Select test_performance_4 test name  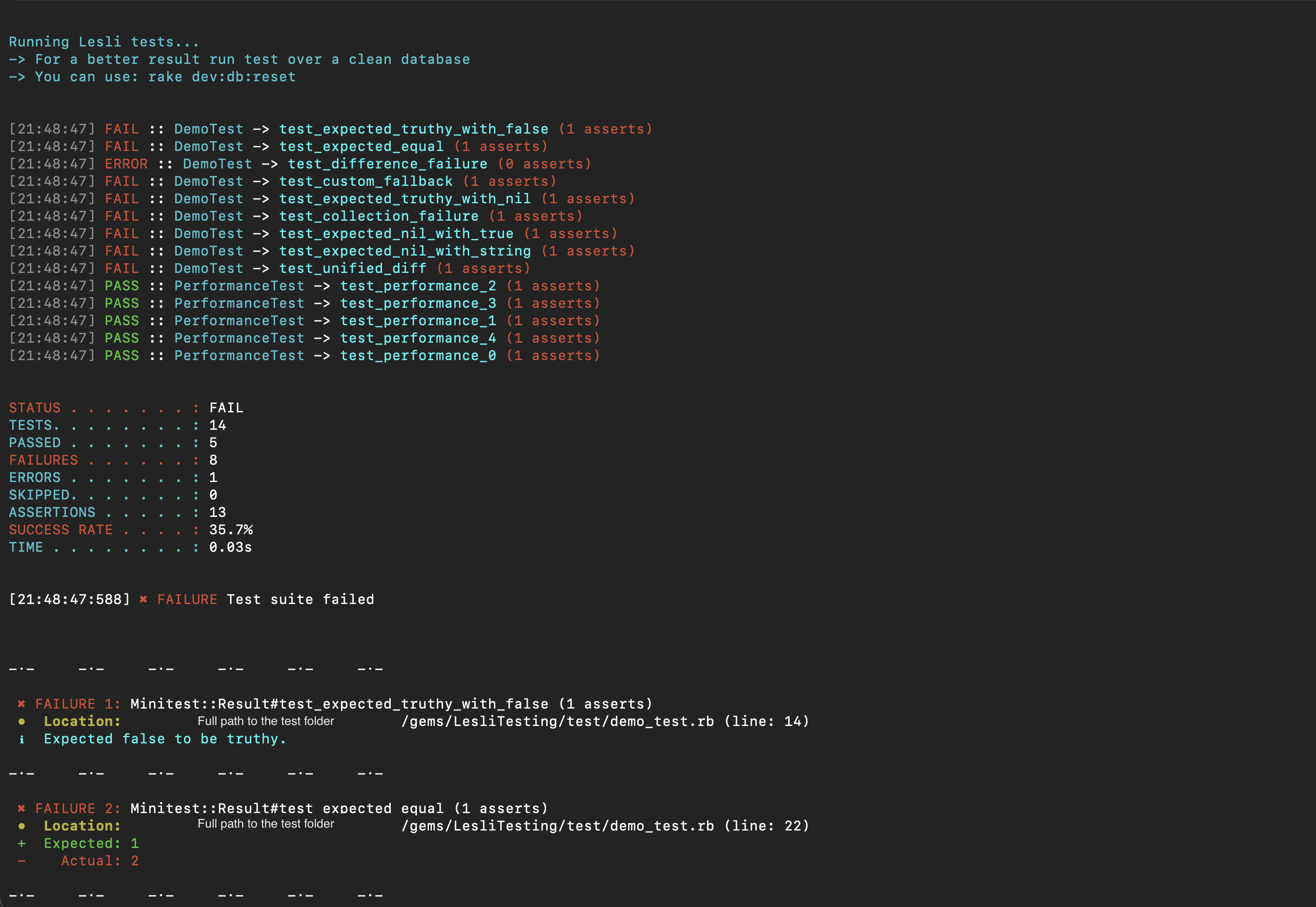click(x=418, y=338)
